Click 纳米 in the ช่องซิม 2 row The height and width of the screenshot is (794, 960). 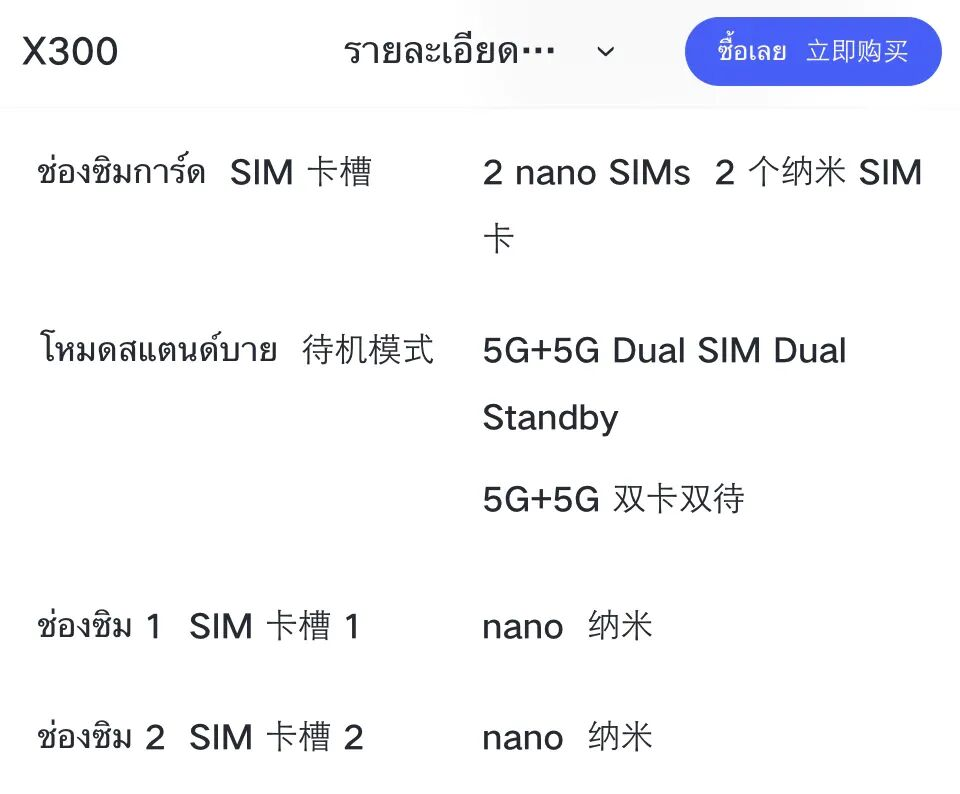(620, 738)
